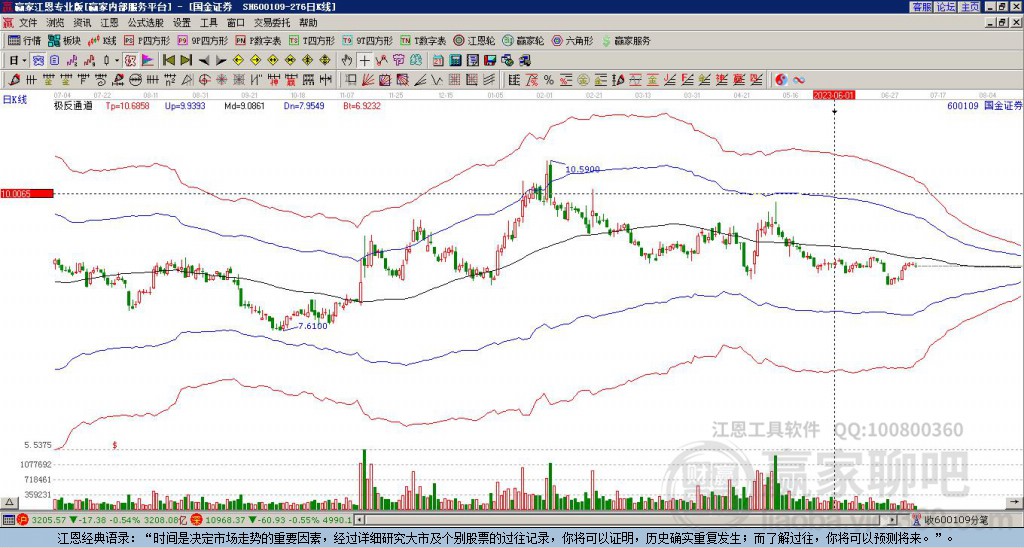
Task: Open 赢家服务 with dollar icon
Action: tap(626, 40)
